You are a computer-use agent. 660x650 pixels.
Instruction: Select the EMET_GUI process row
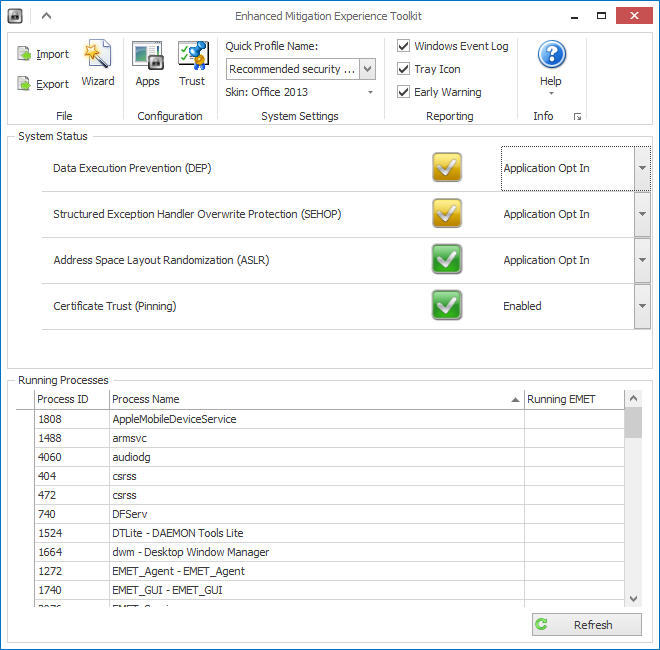(329, 590)
